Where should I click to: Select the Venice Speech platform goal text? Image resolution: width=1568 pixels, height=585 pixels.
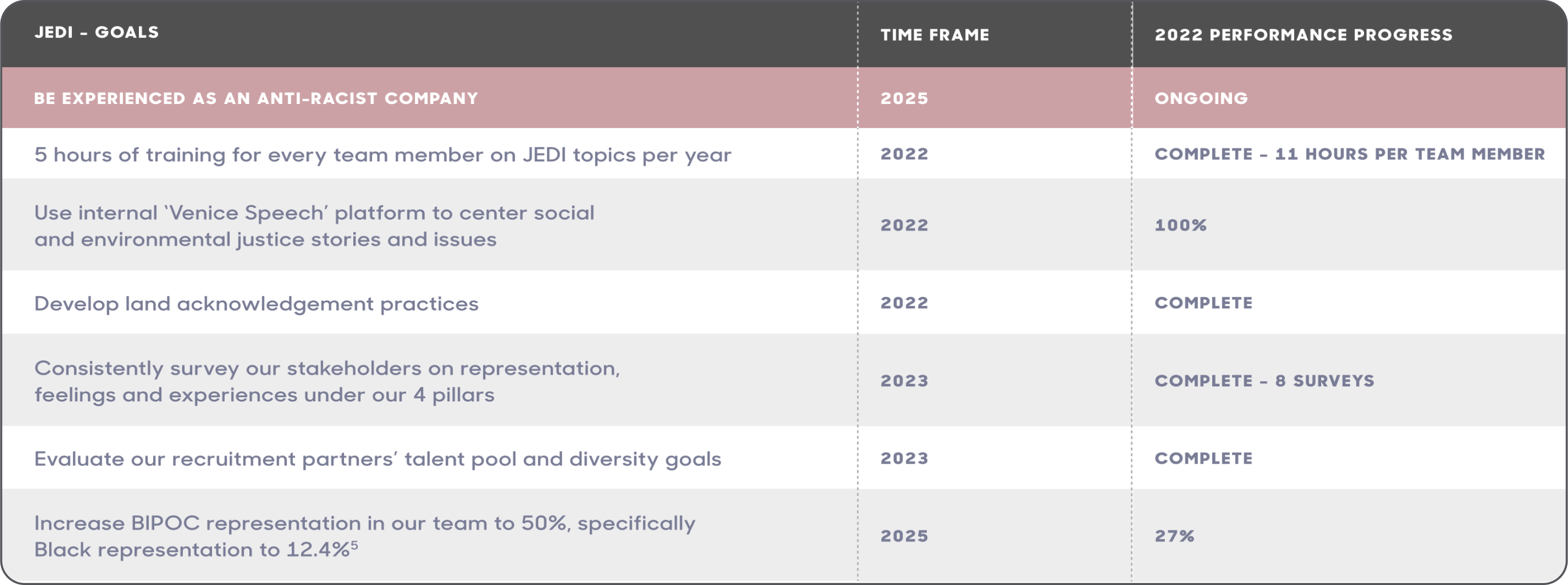pos(313,226)
